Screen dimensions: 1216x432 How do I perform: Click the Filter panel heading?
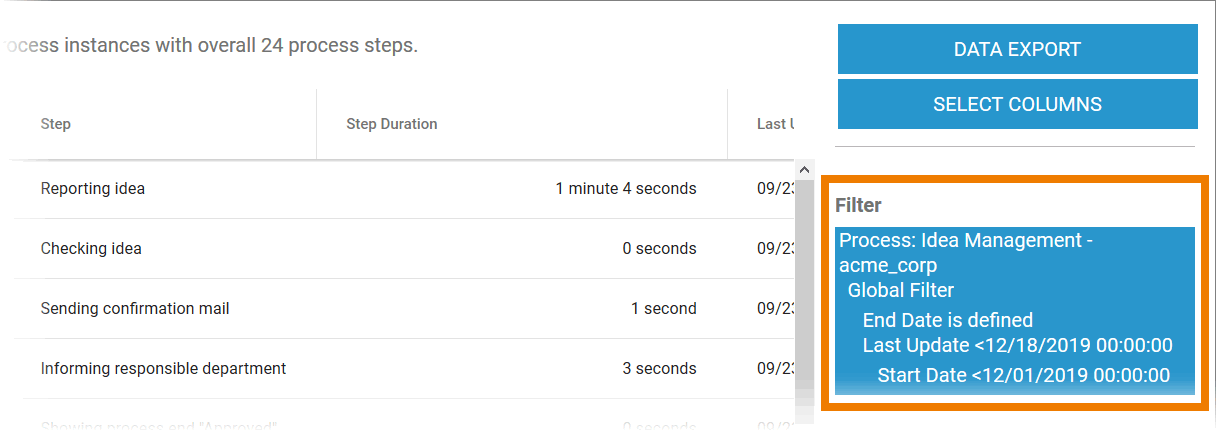858,205
